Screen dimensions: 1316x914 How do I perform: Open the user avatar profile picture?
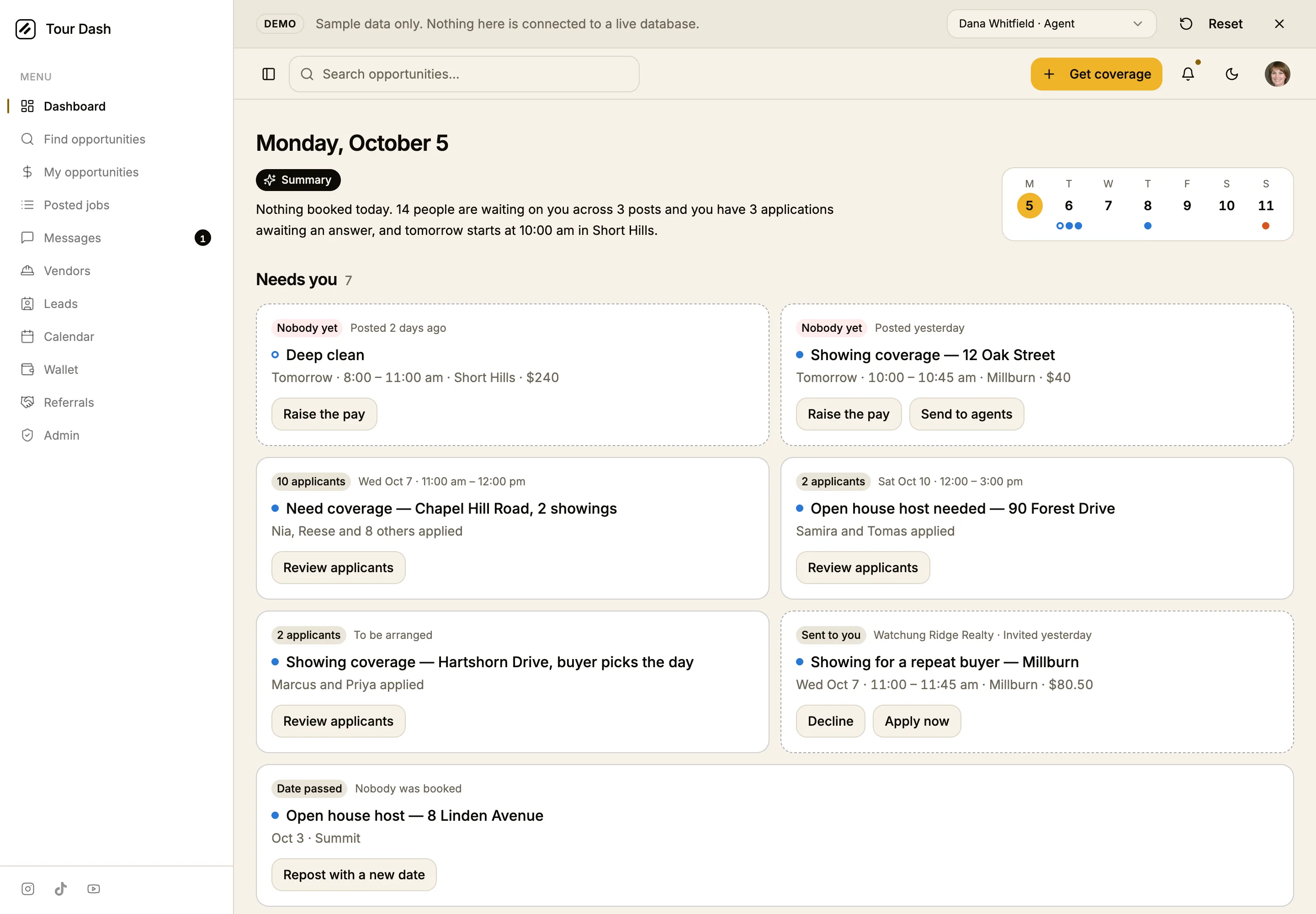coord(1277,74)
